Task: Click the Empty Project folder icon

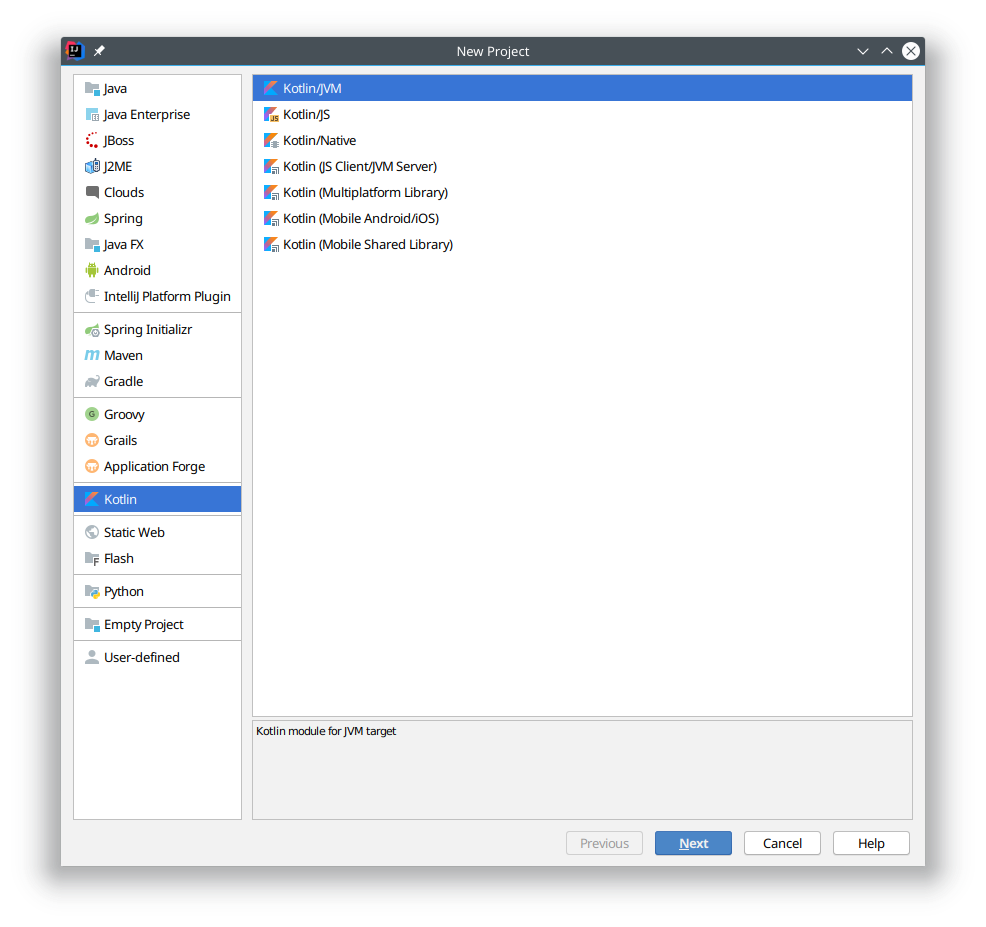Action: pyautogui.click(x=92, y=624)
